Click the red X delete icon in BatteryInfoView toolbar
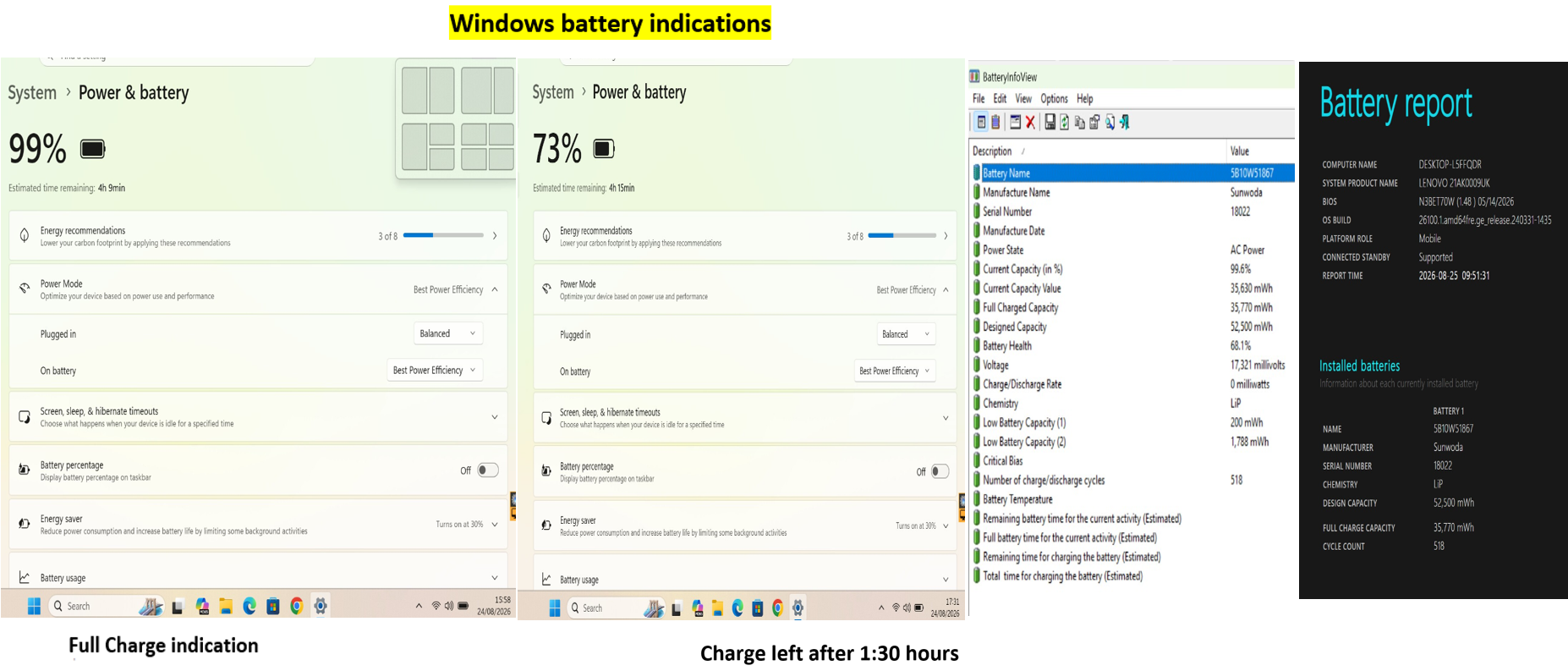The image size is (1568, 671). coord(1030,122)
